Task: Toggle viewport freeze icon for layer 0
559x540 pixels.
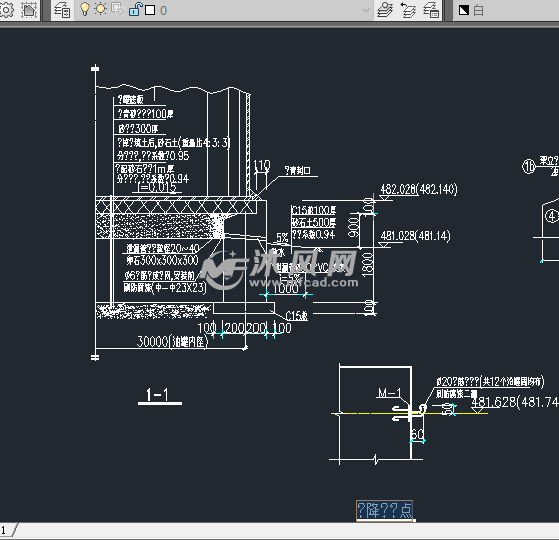Action: coord(118,10)
